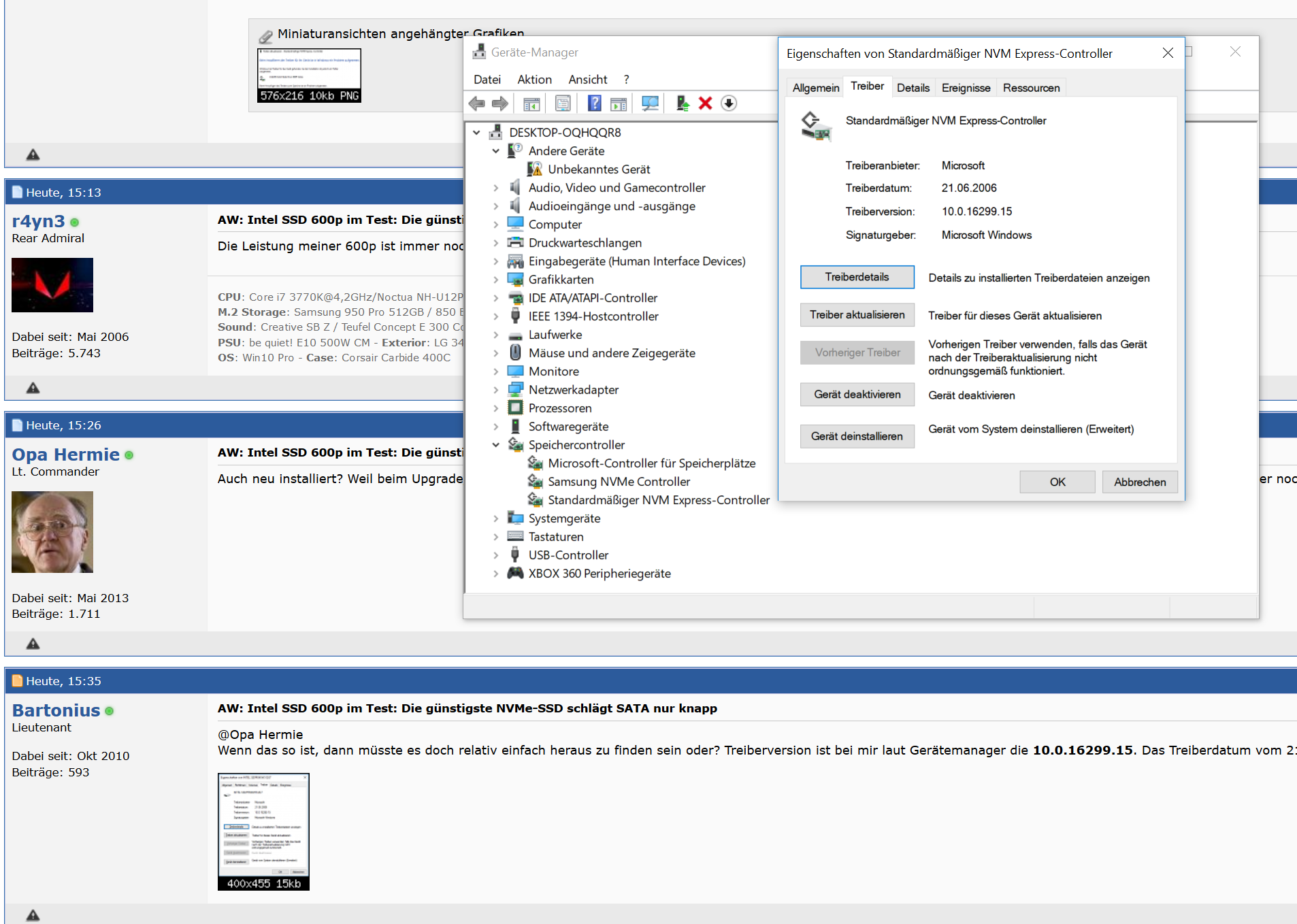Image resolution: width=1297 pixels, height=924 pixels.
Task: Scan for hardware changes with monitor-magnifier icon
Action: pyautogui.click(x=650, y=103)
